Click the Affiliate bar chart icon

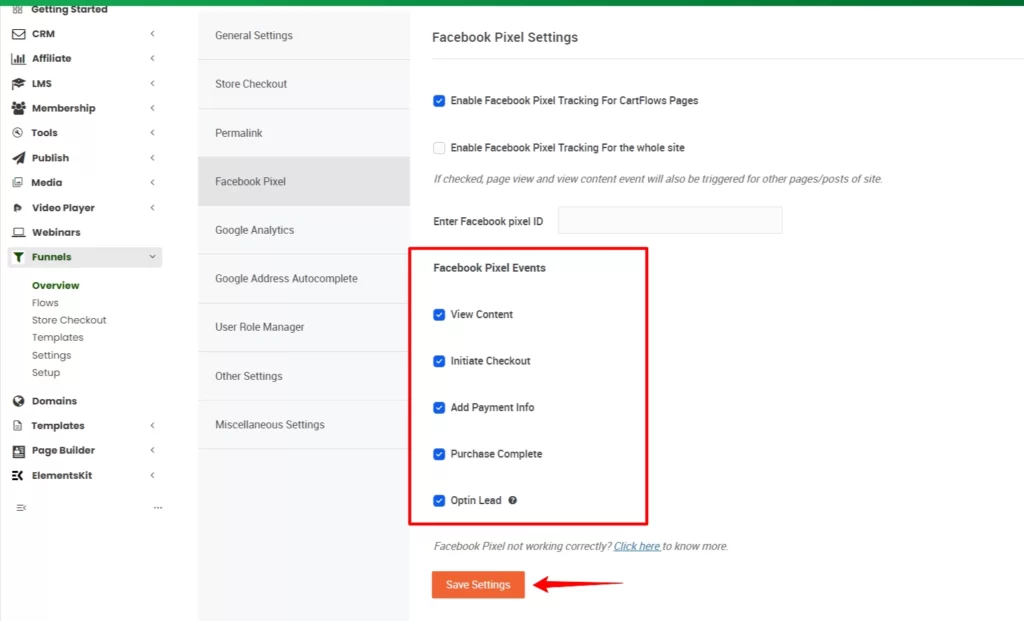[x=18, y=59]
